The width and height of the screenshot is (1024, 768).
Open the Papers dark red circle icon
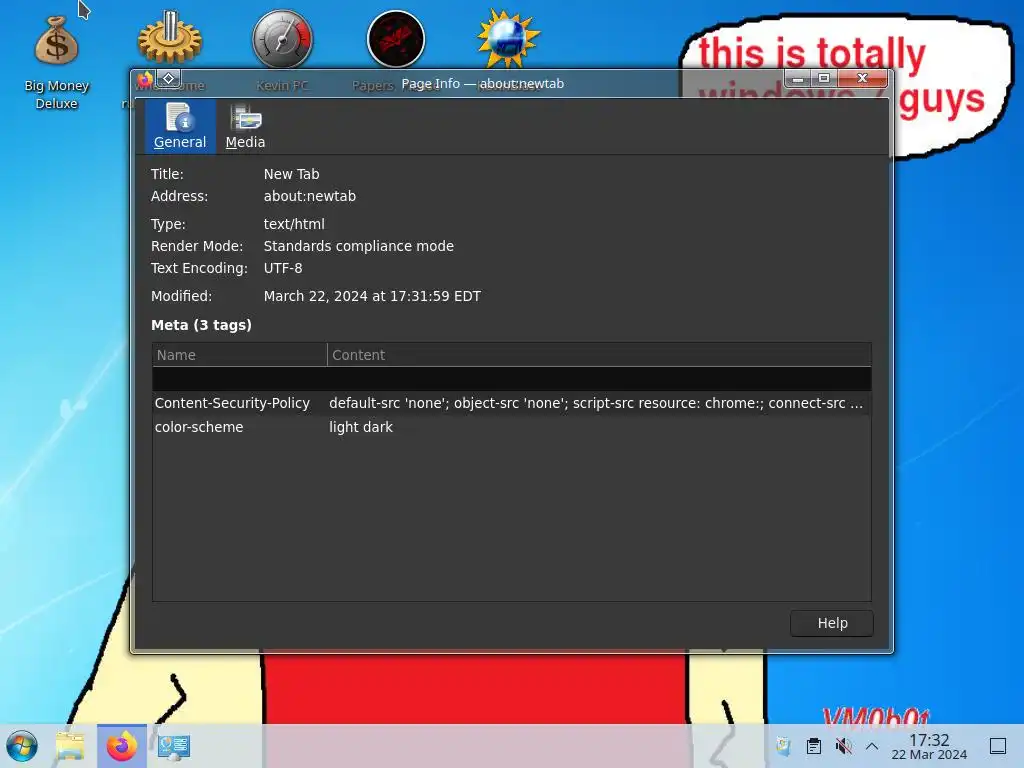coord(396,39)
